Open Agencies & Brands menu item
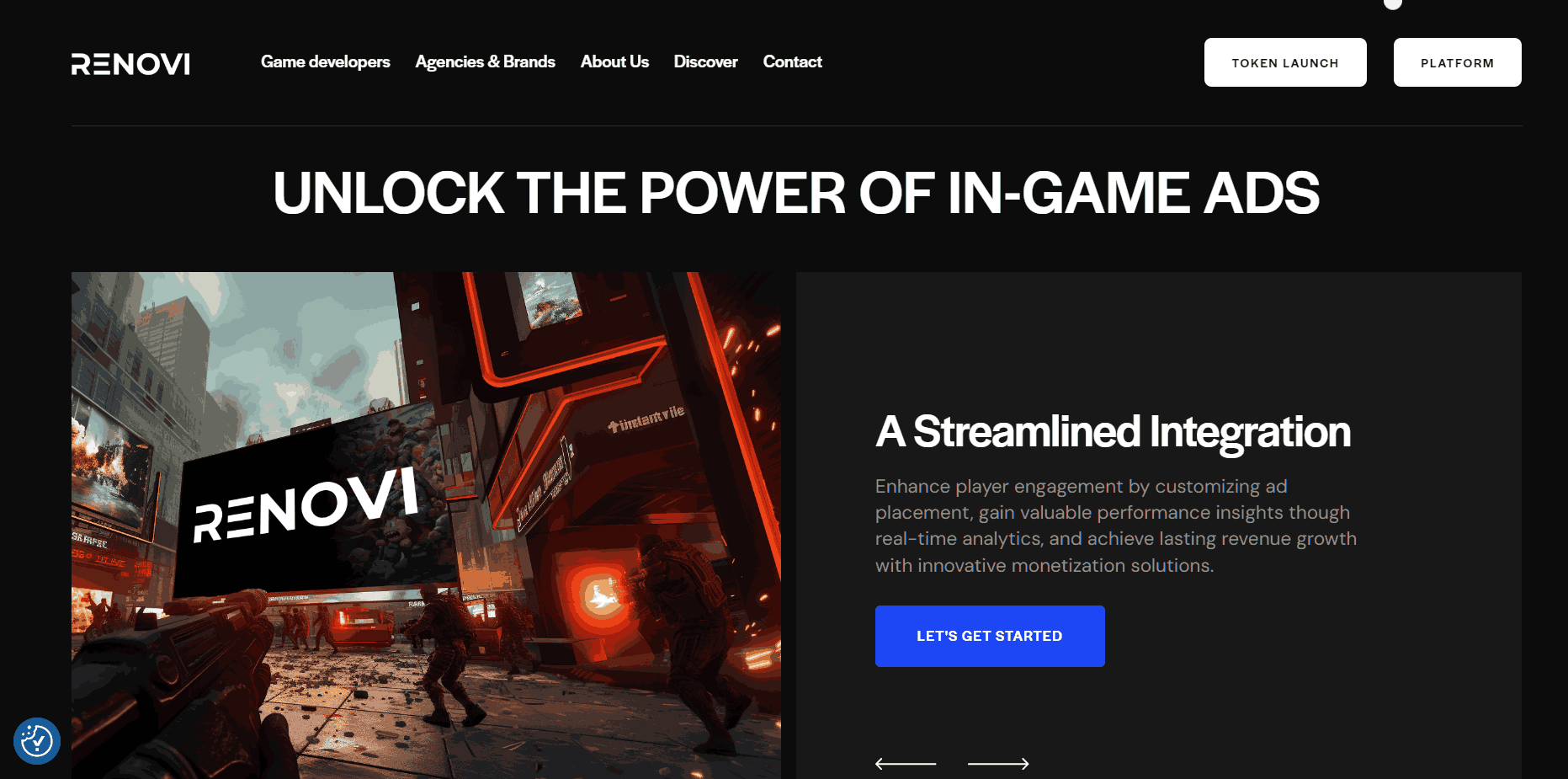Screen dimensions: 1568x779 point(485,61)
